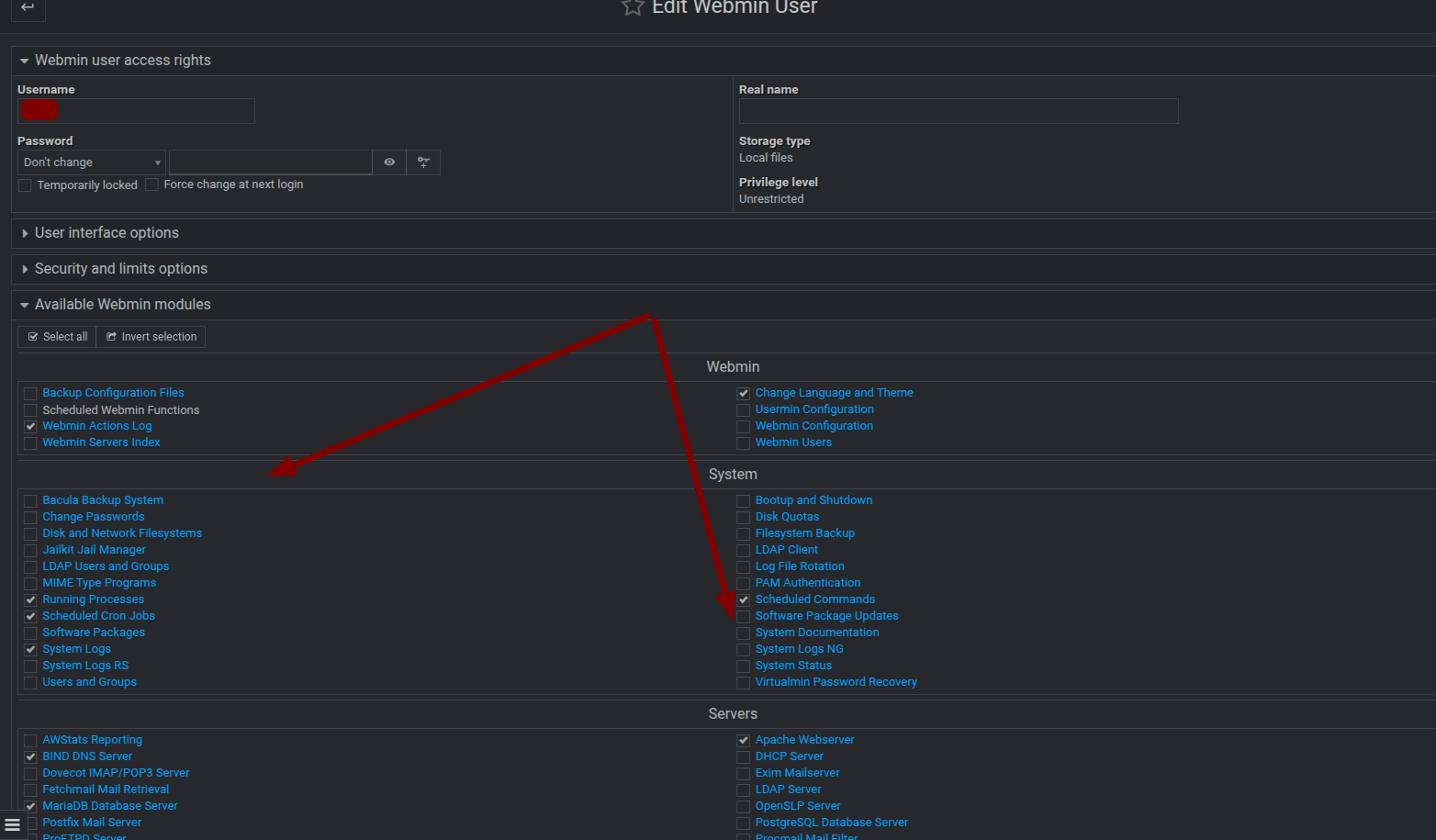Open the hamburger navigation menu
This screenshot has height=840, width=1436.
pos(13,824)
